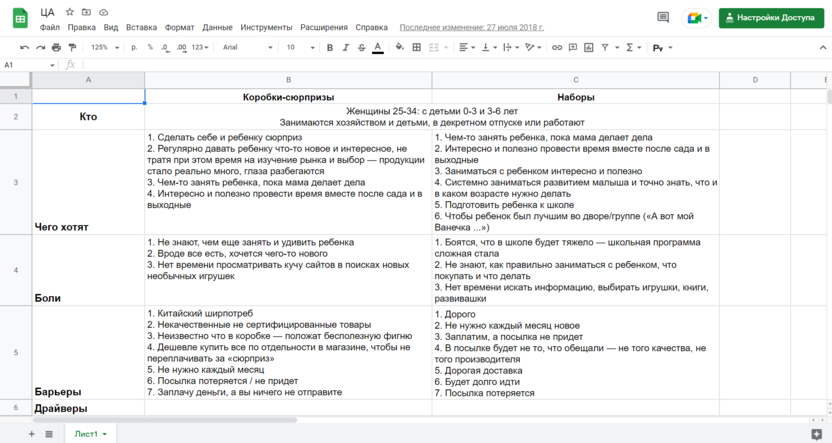Viewport: 832px width, 443px height.
Task: Print the spreadsheet using the printer icon
Action: coord(56,47)
